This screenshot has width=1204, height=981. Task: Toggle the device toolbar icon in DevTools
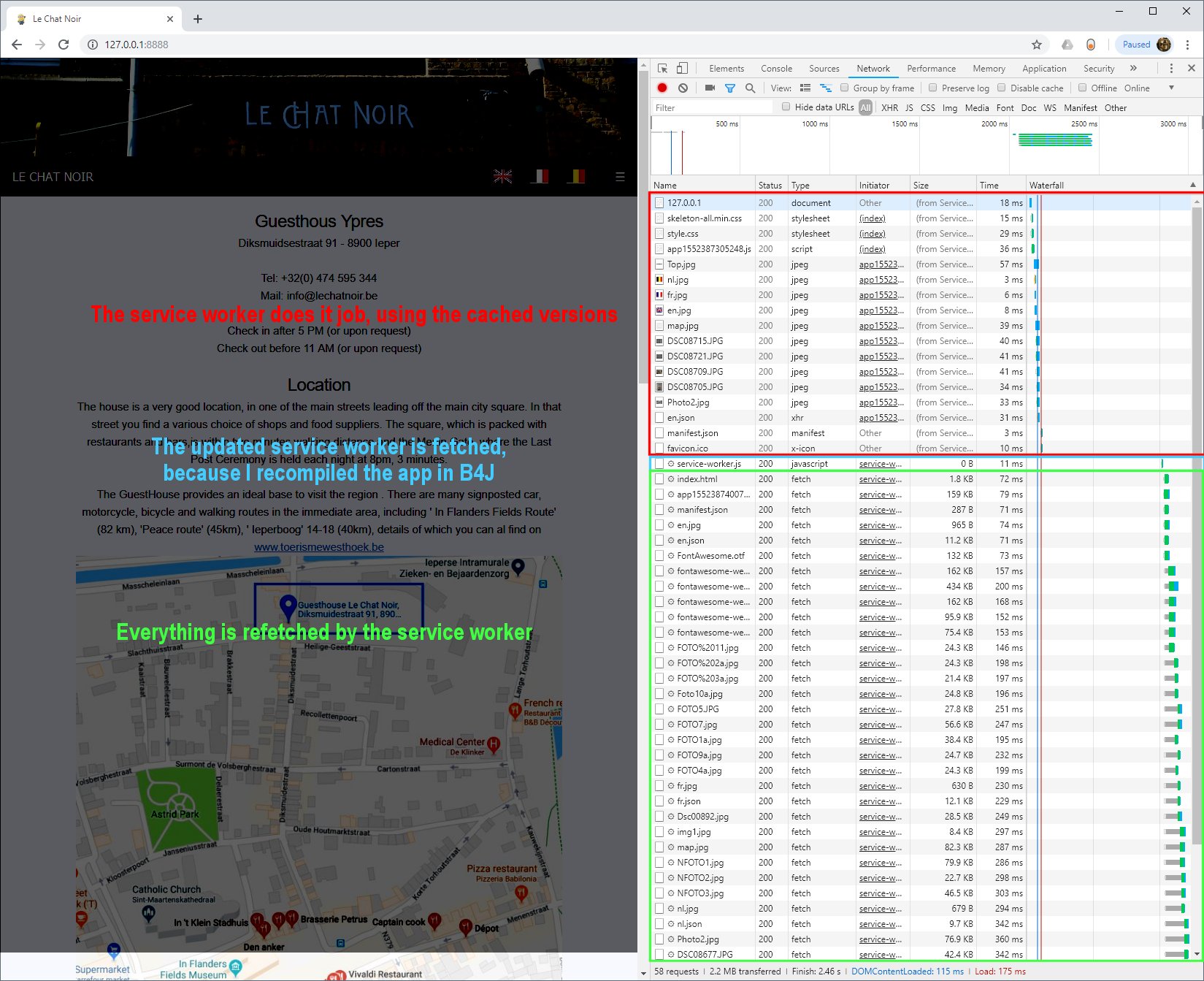[x=682, y=68]
